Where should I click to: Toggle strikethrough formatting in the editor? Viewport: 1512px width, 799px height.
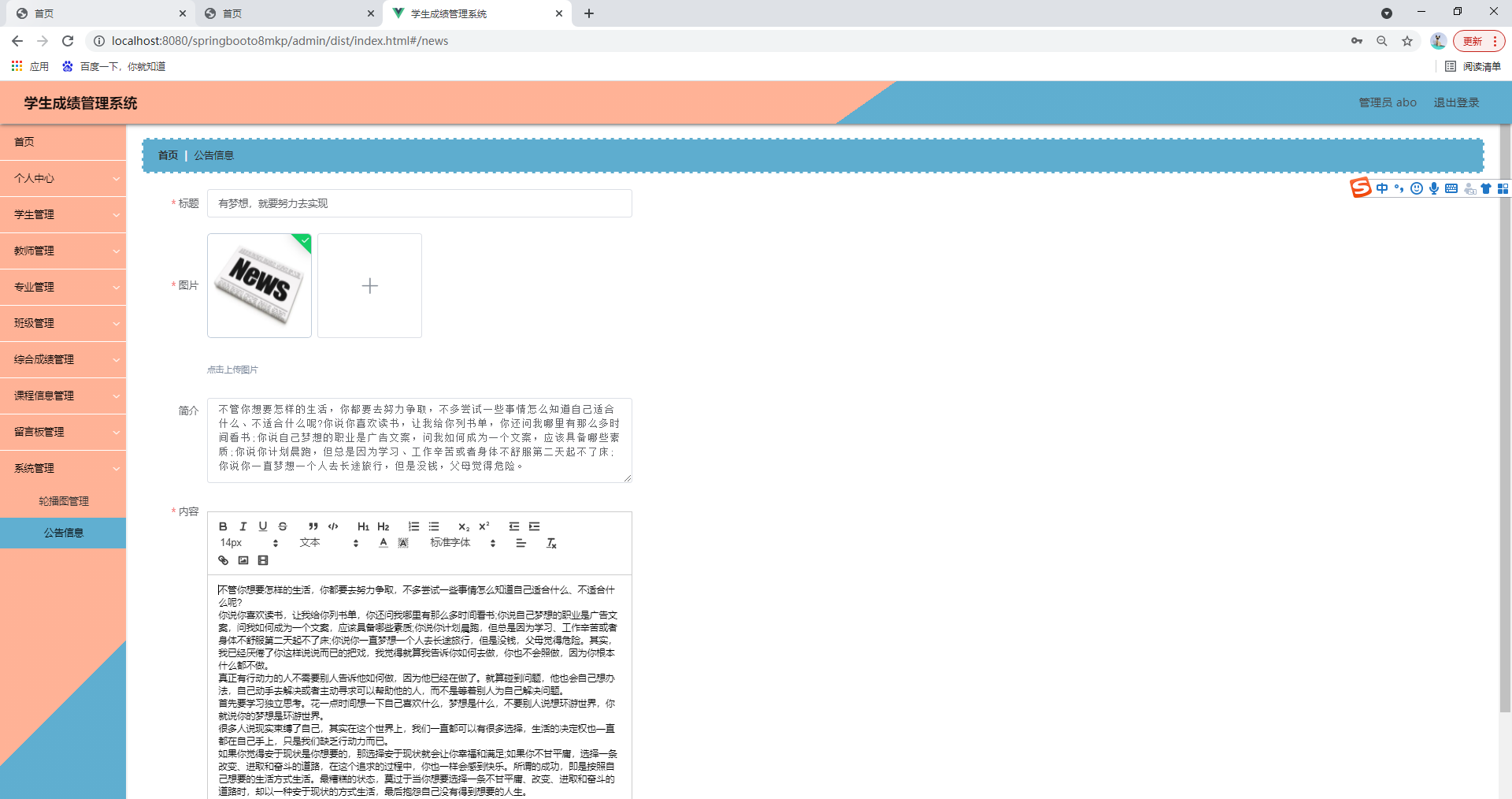point(283,526)
